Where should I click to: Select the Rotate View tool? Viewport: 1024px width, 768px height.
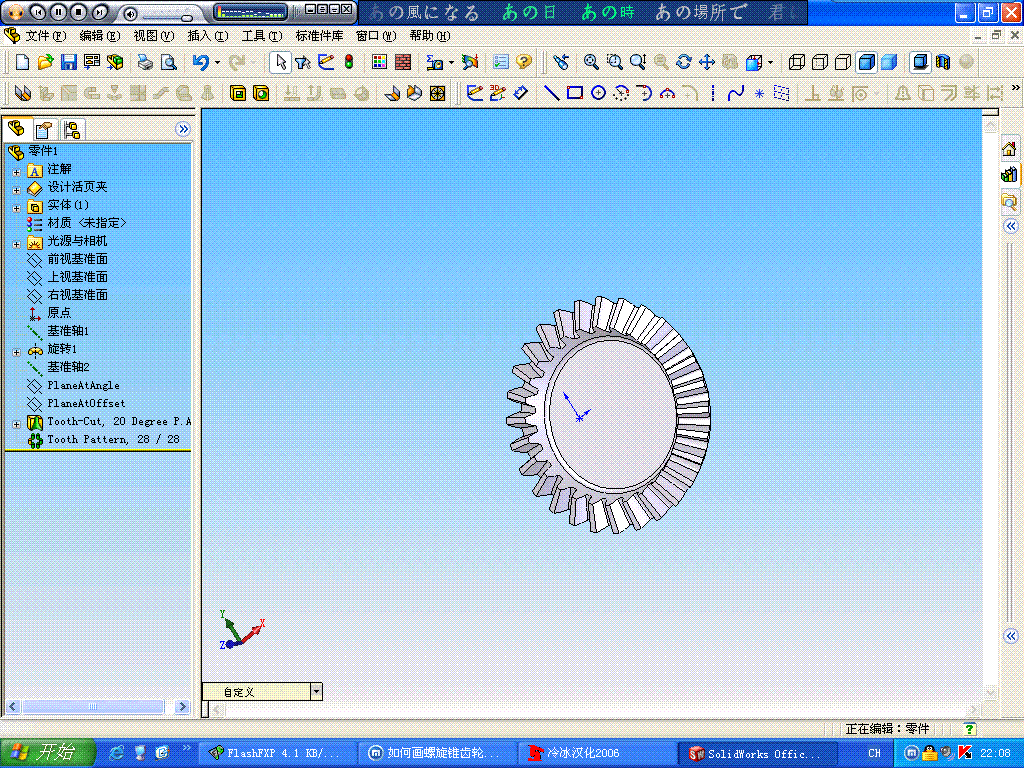point(682,62)
